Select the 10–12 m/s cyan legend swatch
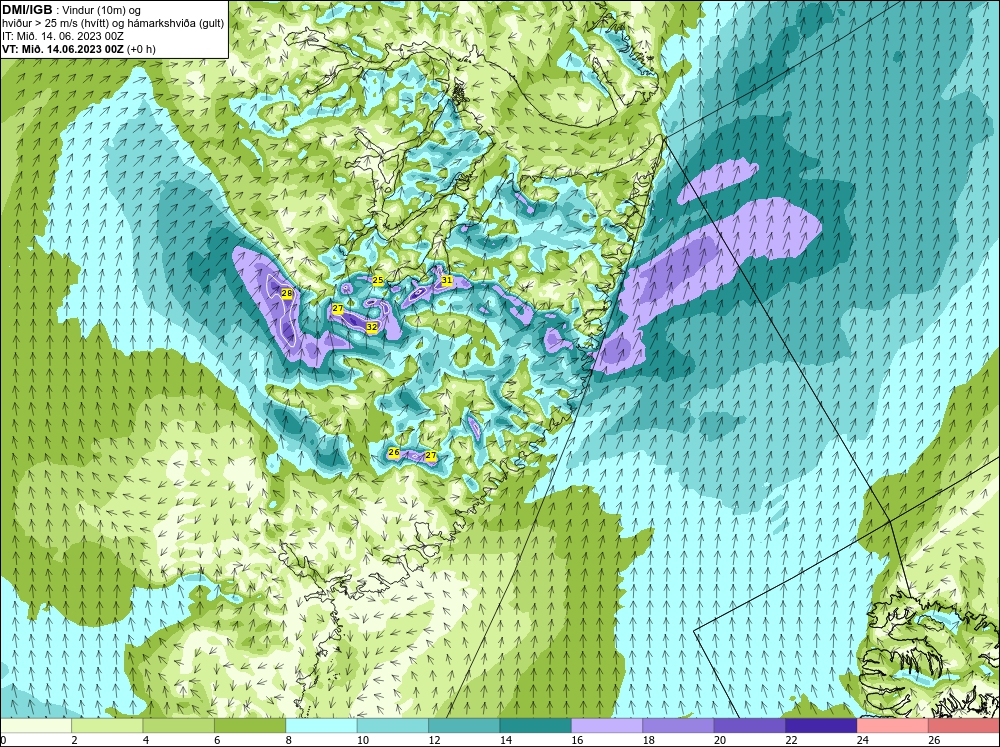 point(393,726)
